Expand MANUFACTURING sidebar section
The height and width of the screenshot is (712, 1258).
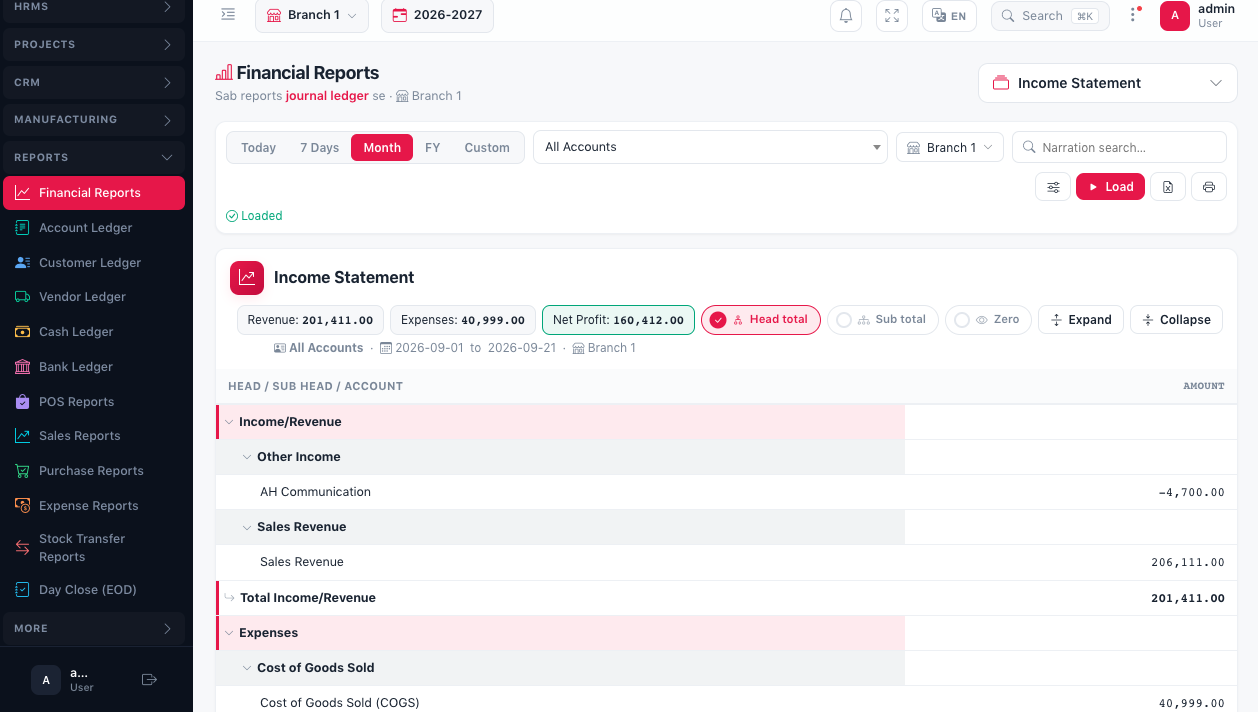(x=94, y=120)
